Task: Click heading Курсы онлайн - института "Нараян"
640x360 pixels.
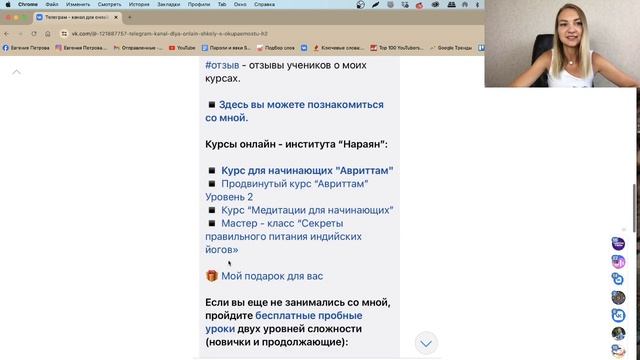Action: 296,144
